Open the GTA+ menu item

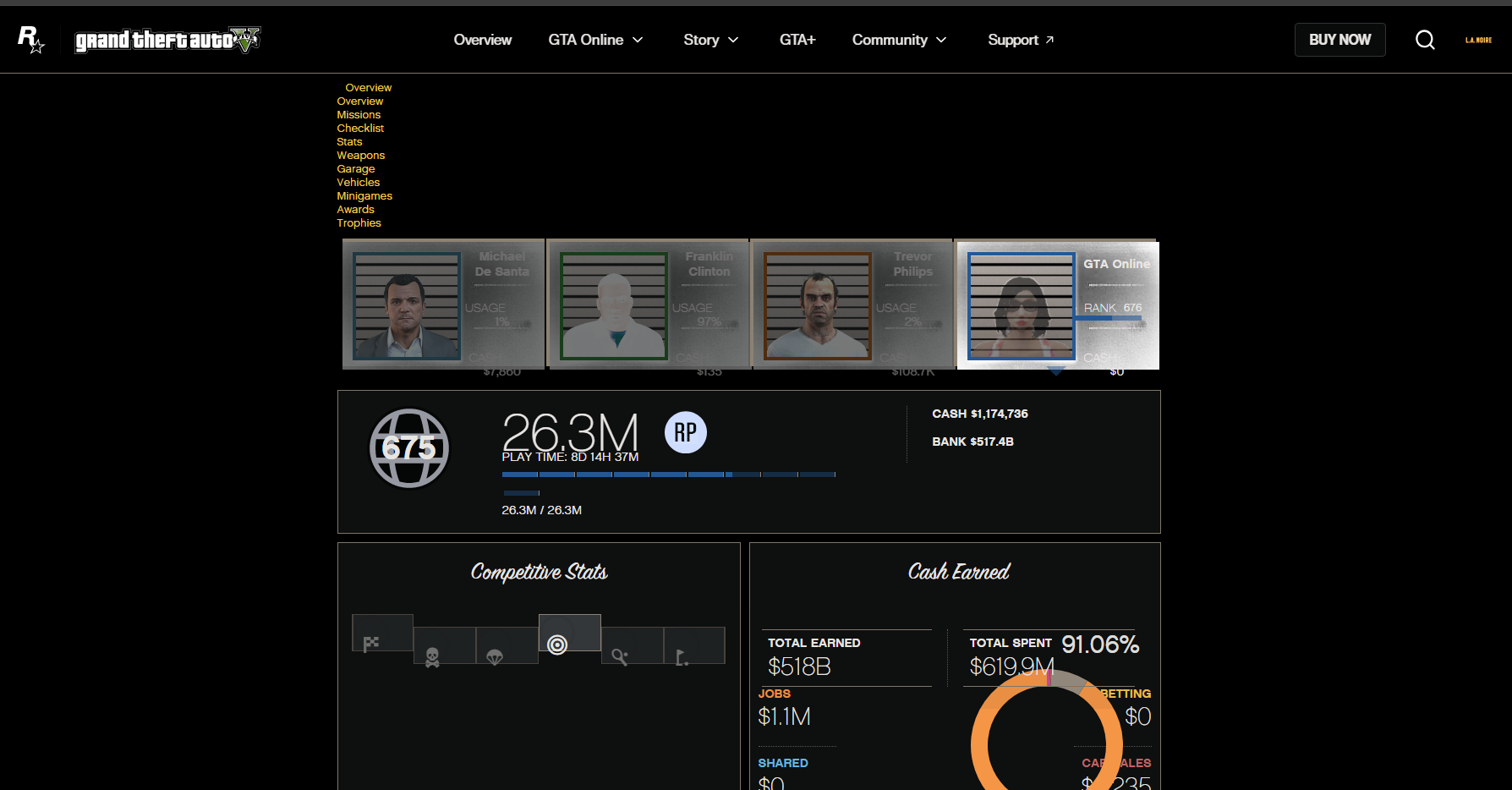[797, 40]
